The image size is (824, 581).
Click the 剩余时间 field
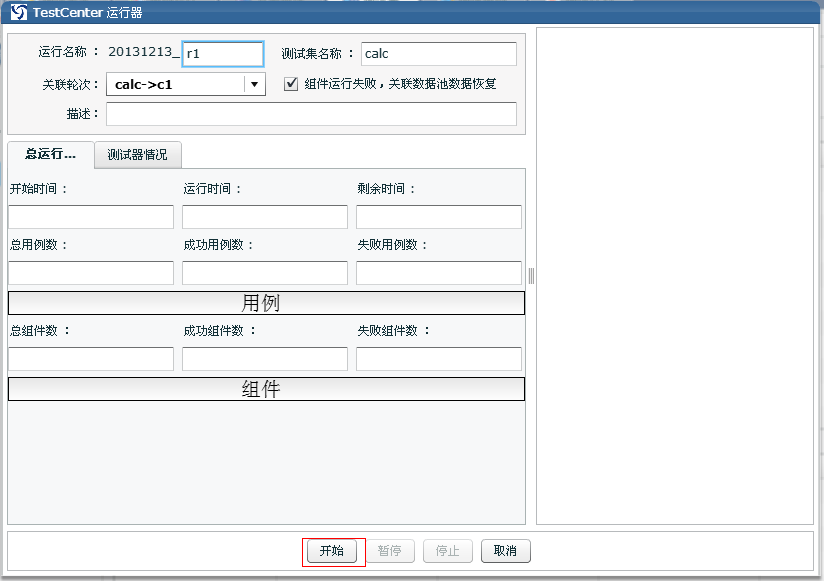[439, 217]
